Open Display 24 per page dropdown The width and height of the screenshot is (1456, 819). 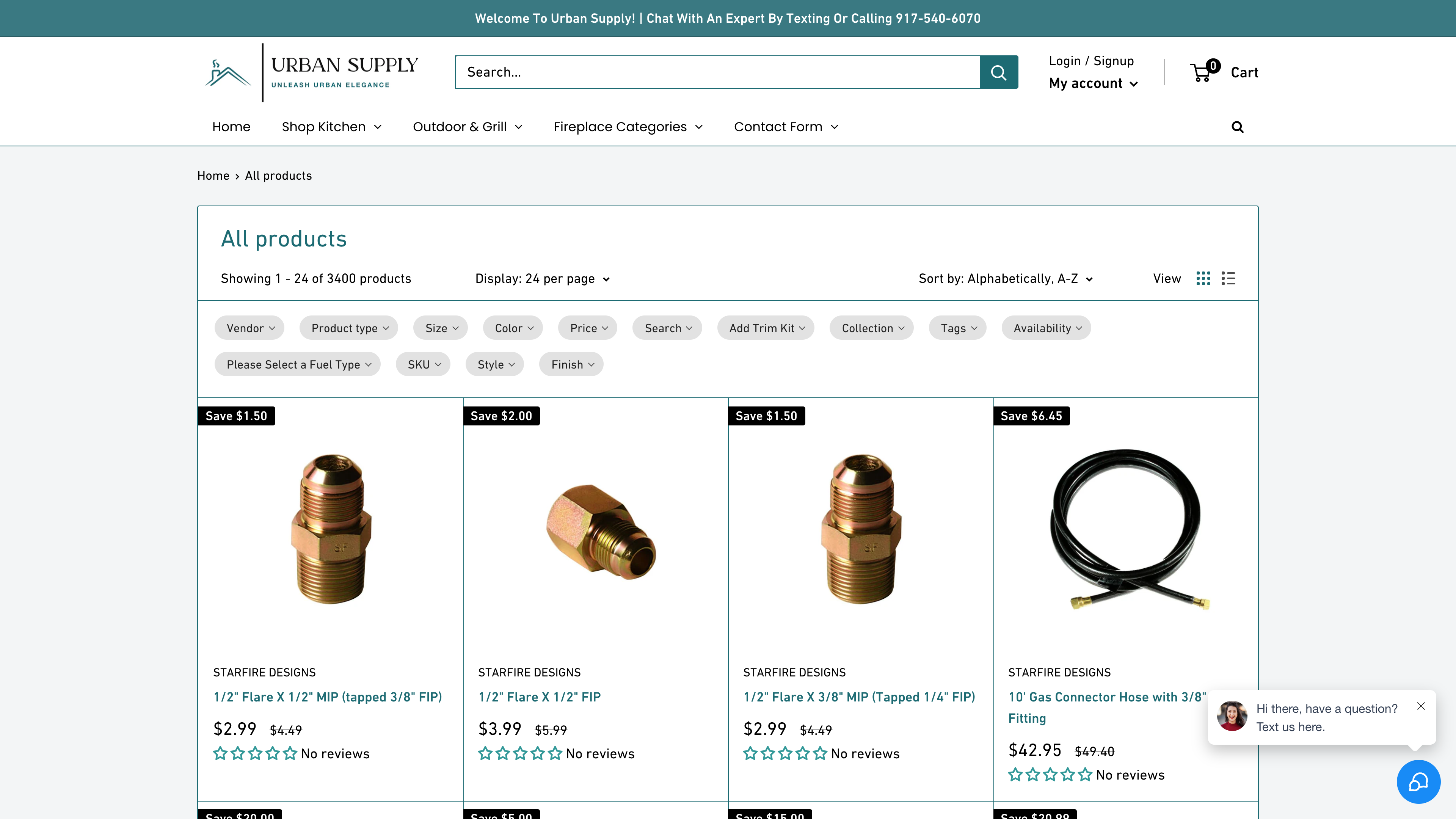(x=543, y=279)
